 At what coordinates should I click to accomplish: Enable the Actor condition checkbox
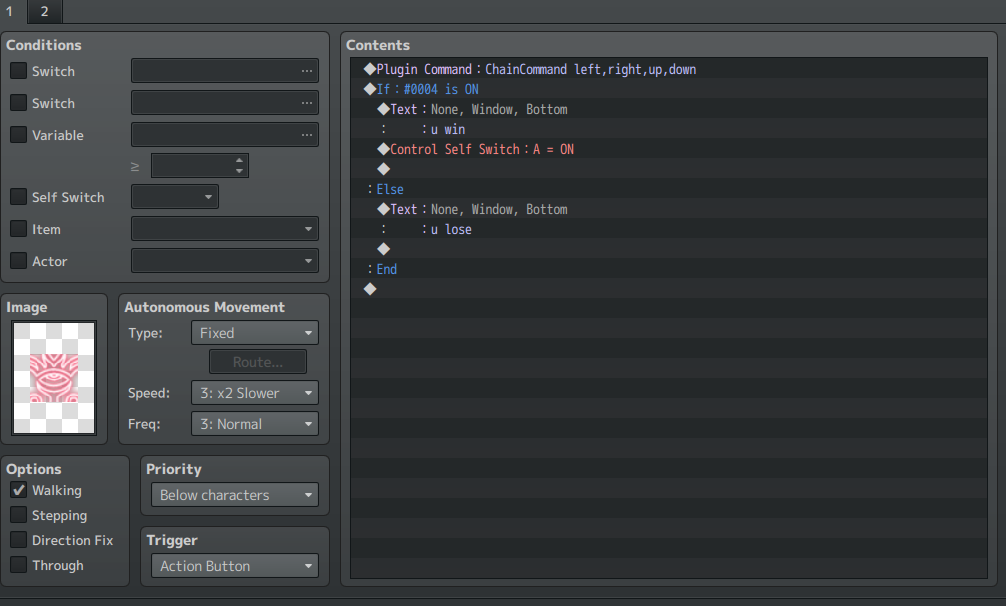[x=19, y=261]
